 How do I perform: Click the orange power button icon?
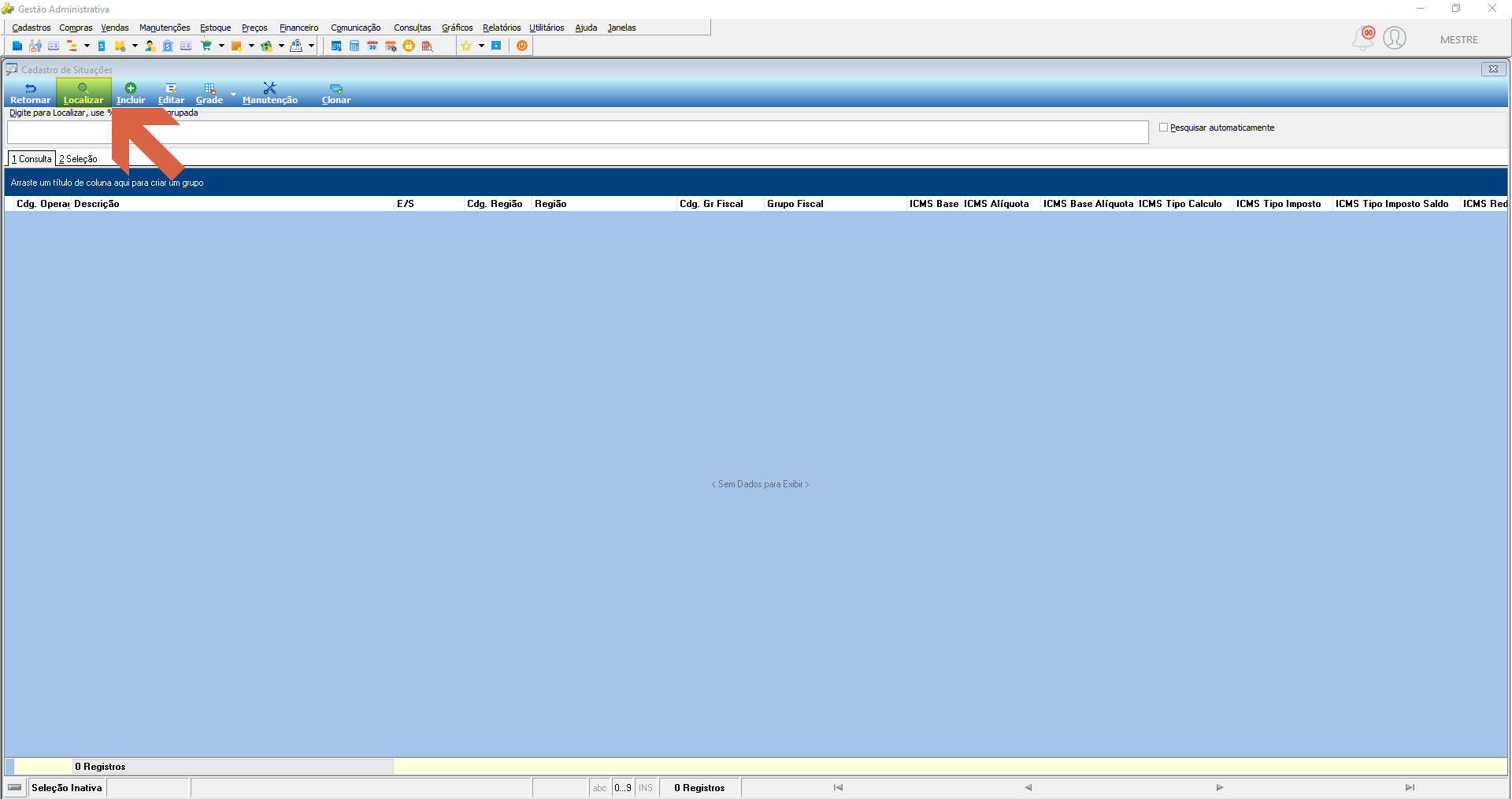(x=522, y=46)
